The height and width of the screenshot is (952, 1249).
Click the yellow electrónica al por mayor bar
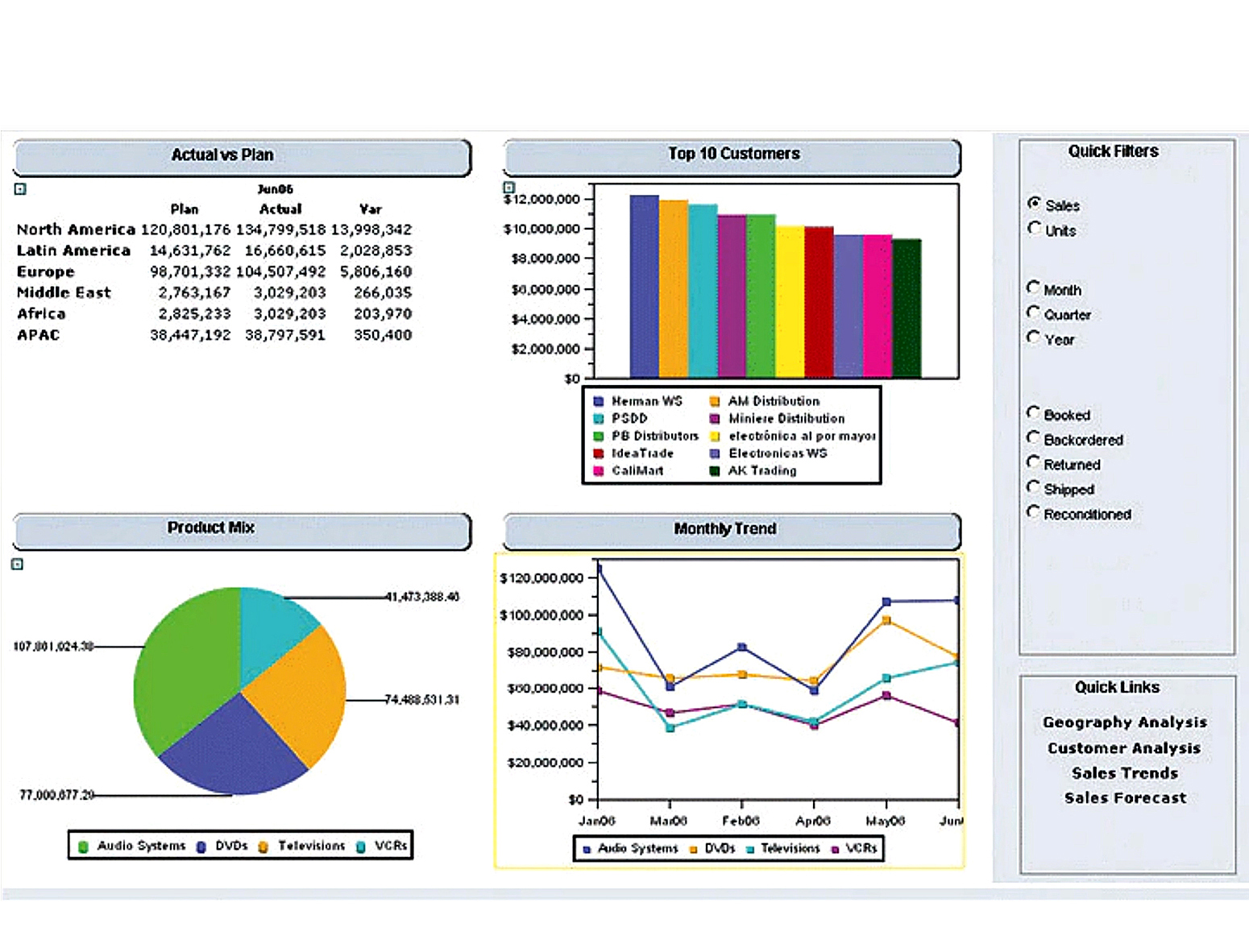[x=790, y=302]
